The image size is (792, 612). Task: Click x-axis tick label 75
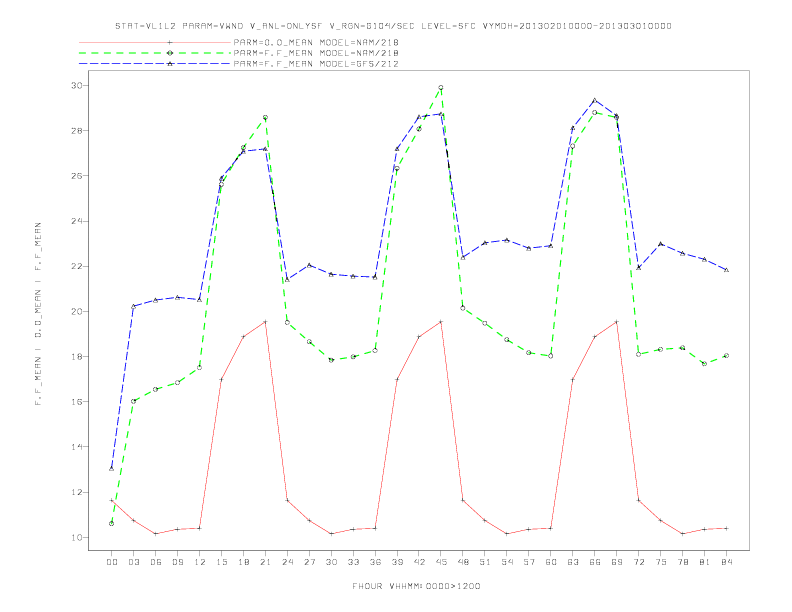coord(661,562)
